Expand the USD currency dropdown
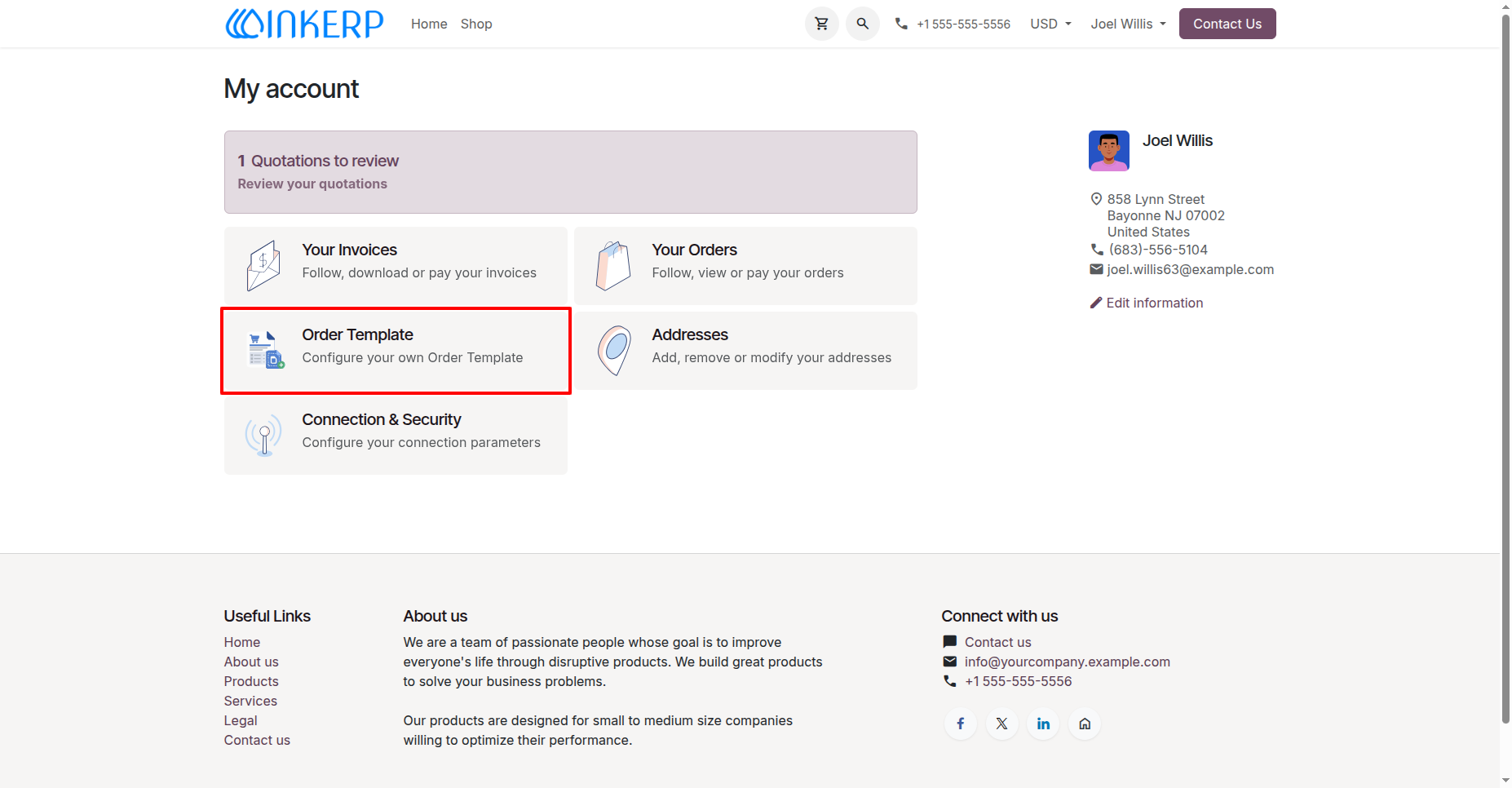This screenshot has width=1512, height=788. [1050, 24]
